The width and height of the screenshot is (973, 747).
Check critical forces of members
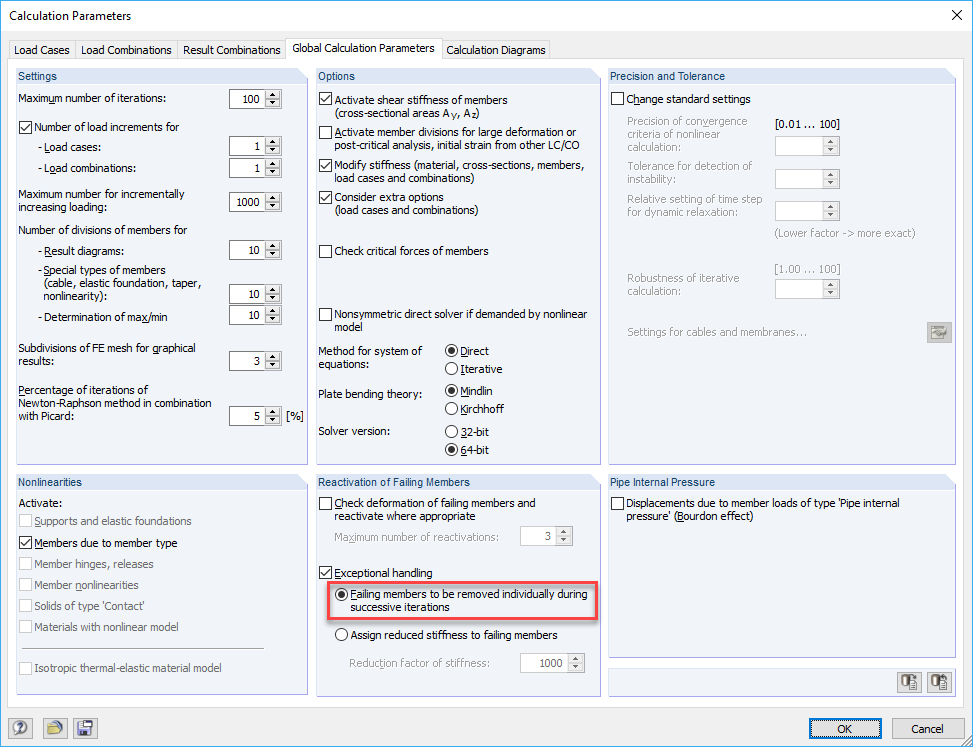pyautogui.click(x=325, y=251)
